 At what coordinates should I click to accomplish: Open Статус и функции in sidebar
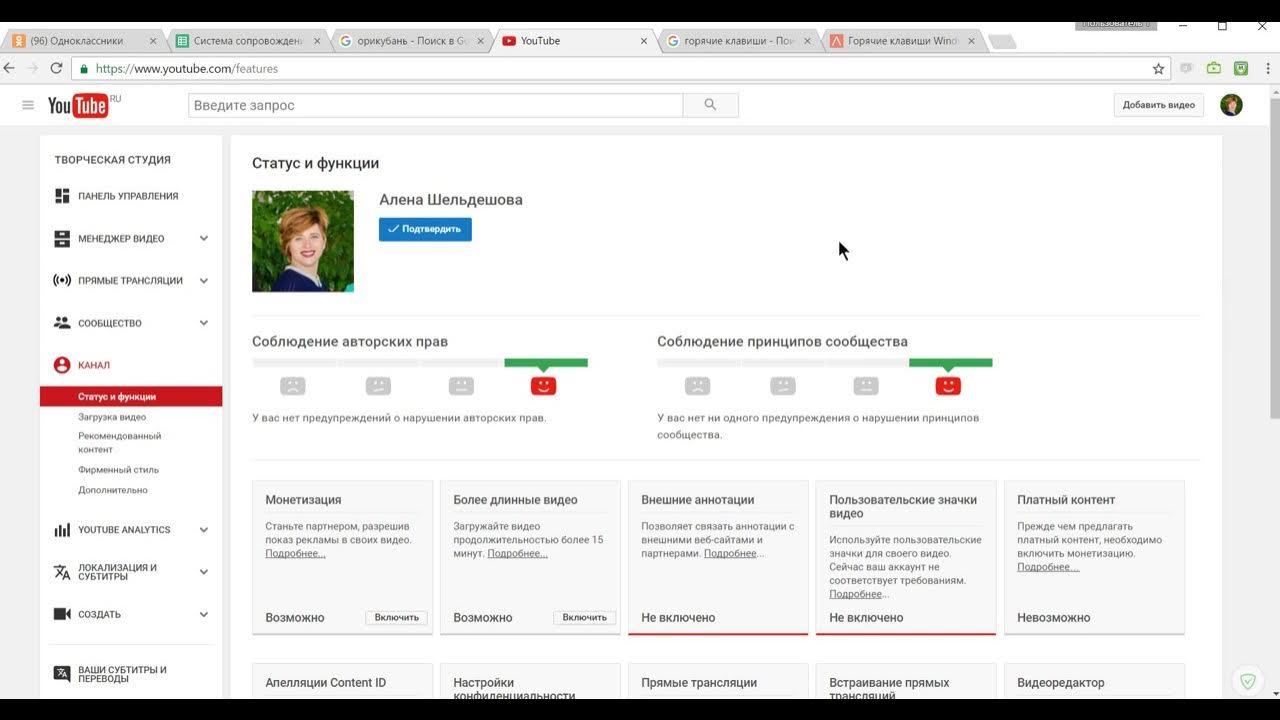coord(131,397)
